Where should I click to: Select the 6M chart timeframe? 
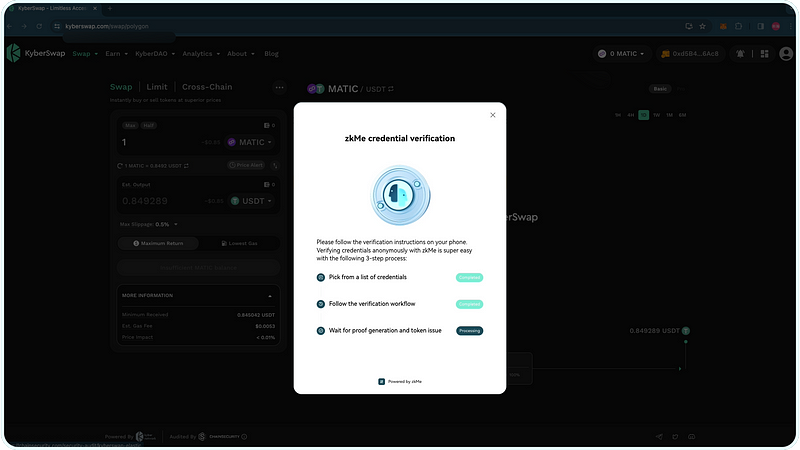pos(683,115)
